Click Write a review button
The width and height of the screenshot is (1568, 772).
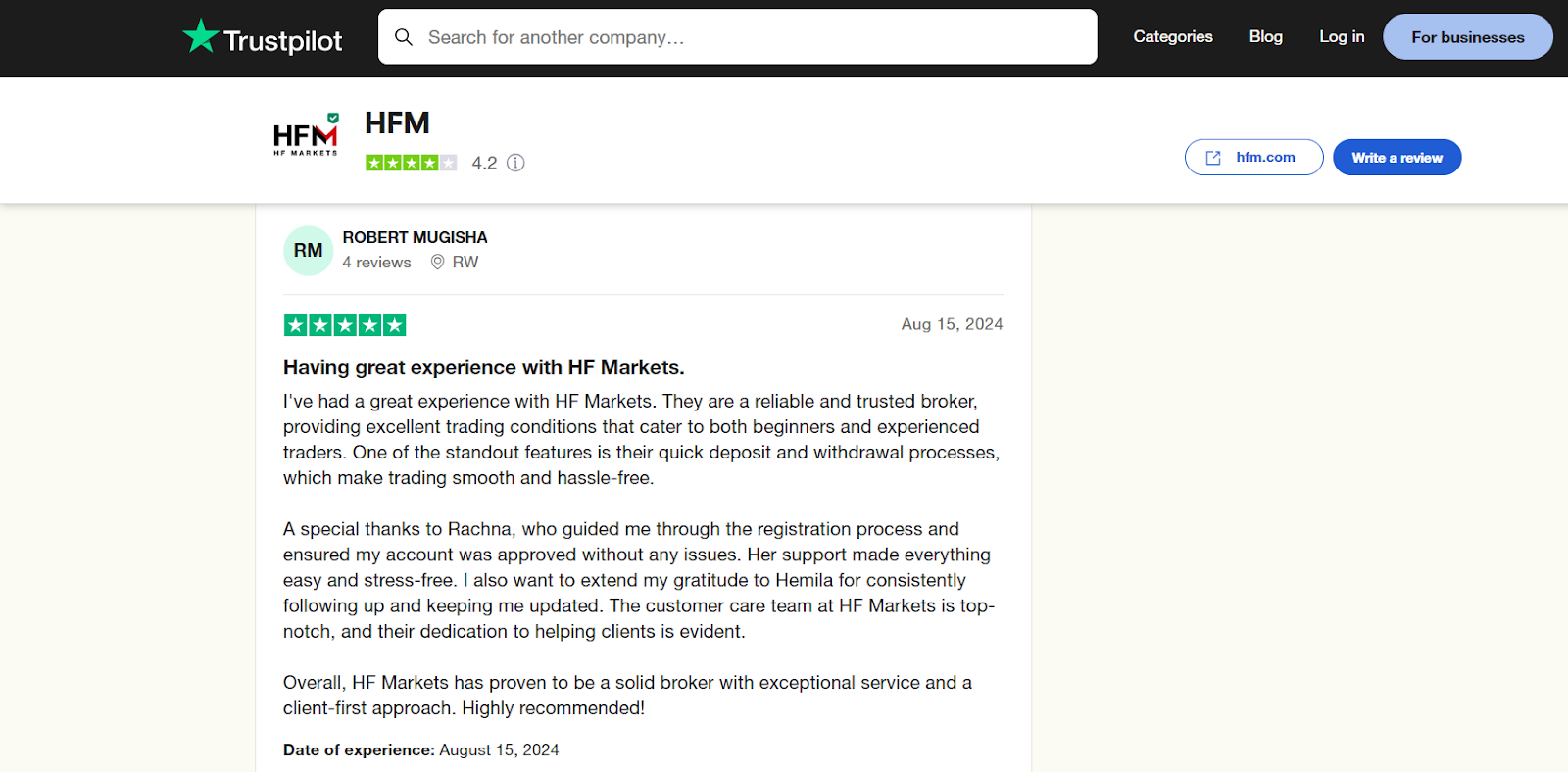click(1397, 157)
